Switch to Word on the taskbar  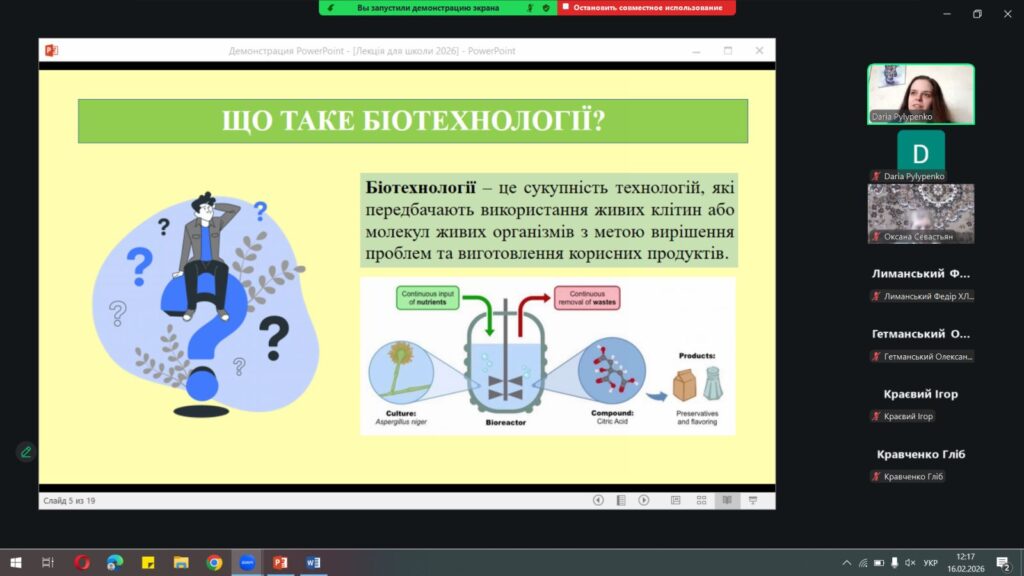click(313, 562)
